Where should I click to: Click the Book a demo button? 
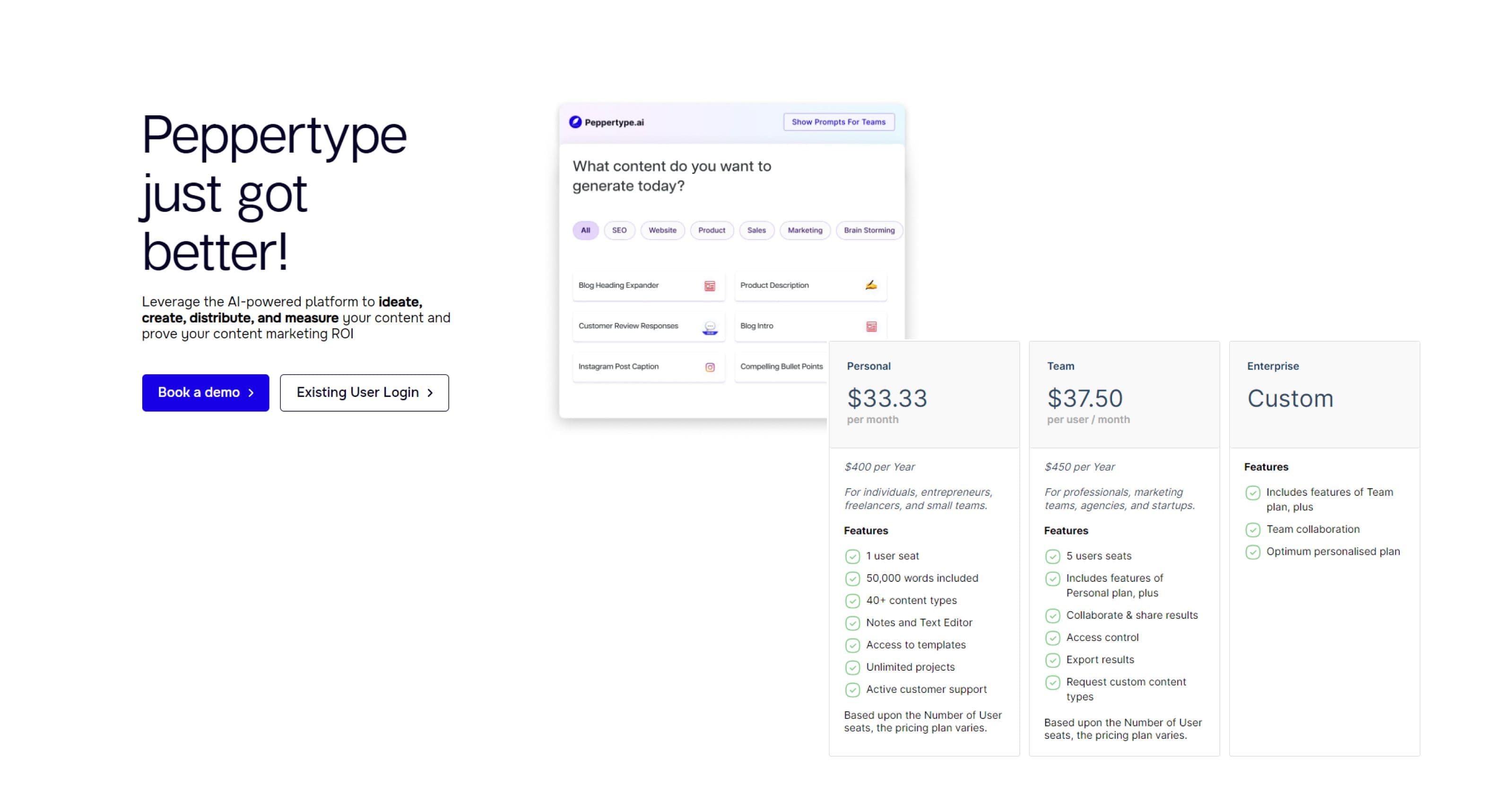[x=205, y=392]
